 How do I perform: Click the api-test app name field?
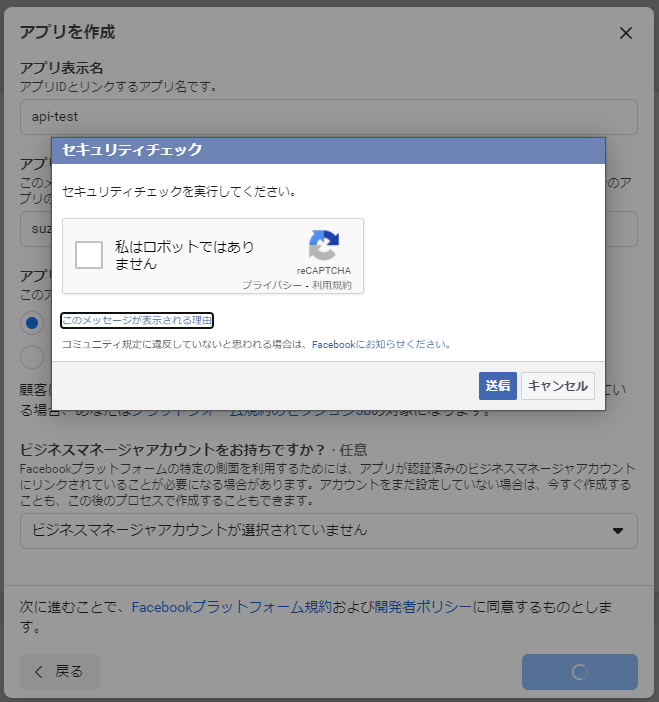(329, 117)
